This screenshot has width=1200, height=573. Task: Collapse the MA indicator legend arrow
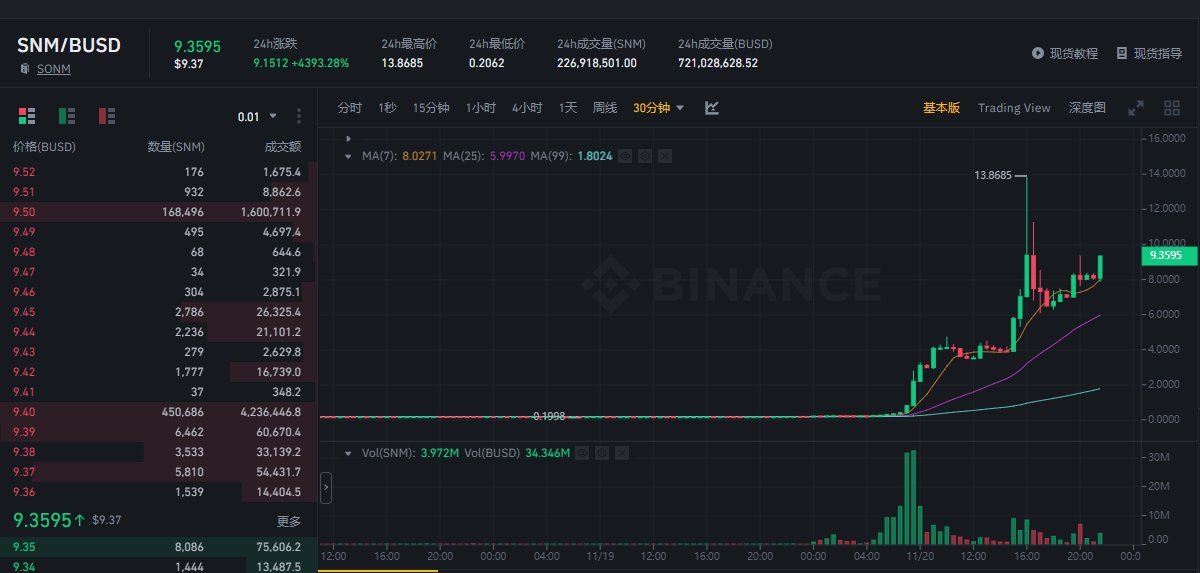(x=347, y=156)
